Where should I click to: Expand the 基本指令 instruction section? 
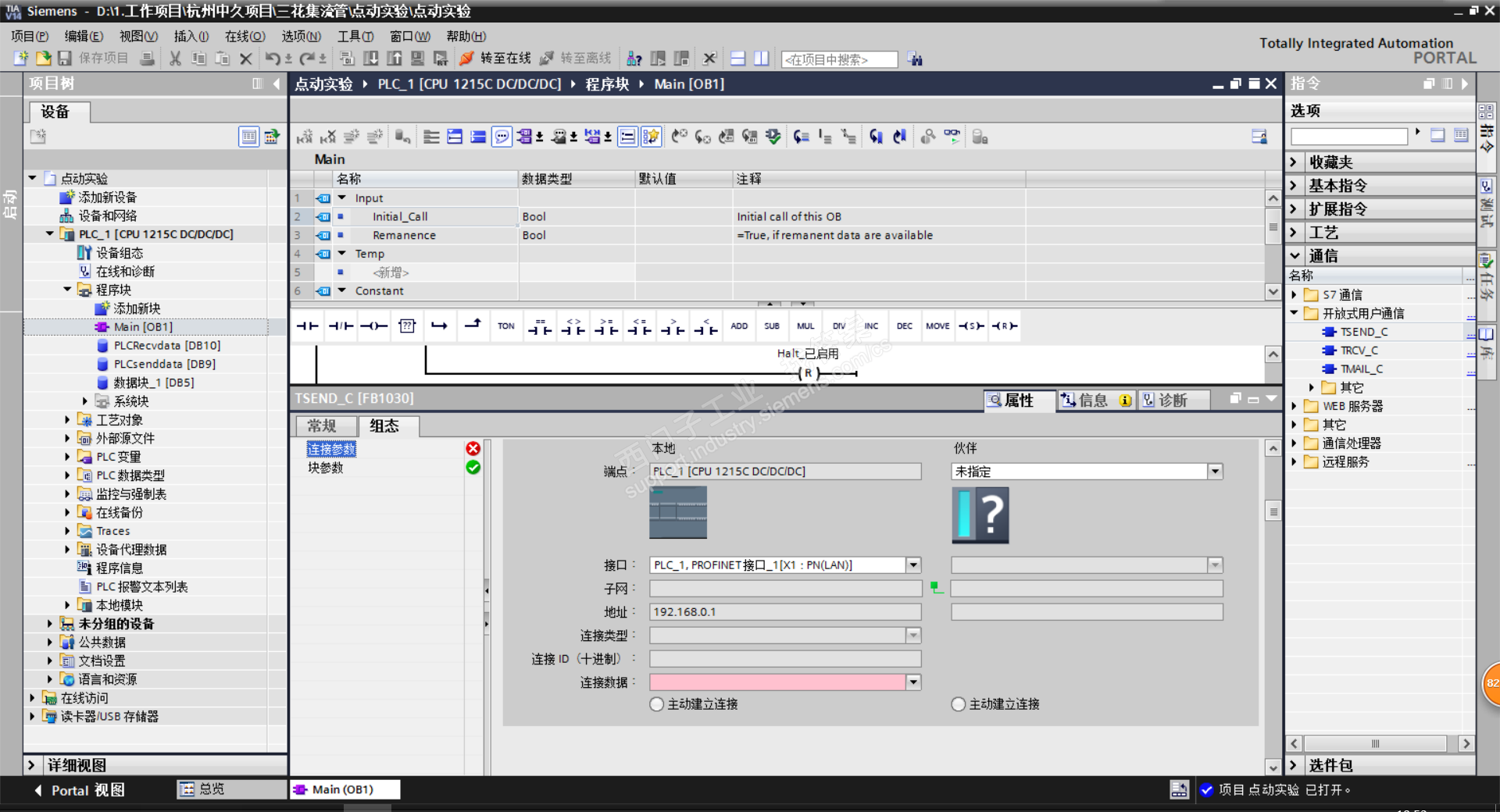pos(1294,186)
